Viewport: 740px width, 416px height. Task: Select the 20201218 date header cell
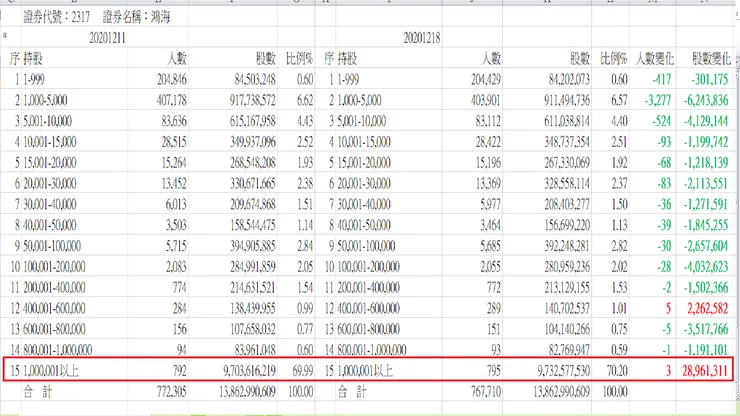[421, 38]
